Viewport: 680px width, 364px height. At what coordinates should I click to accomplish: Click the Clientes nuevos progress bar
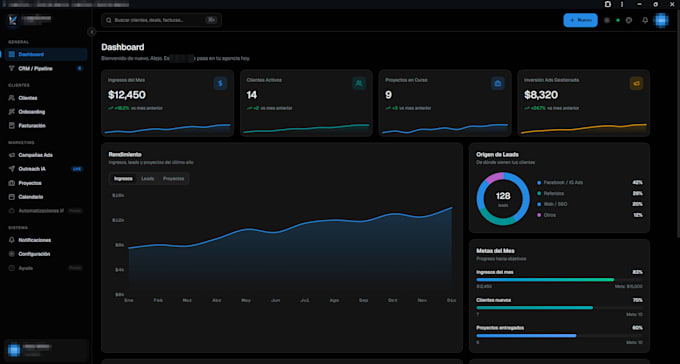click(x=559, y=308)
